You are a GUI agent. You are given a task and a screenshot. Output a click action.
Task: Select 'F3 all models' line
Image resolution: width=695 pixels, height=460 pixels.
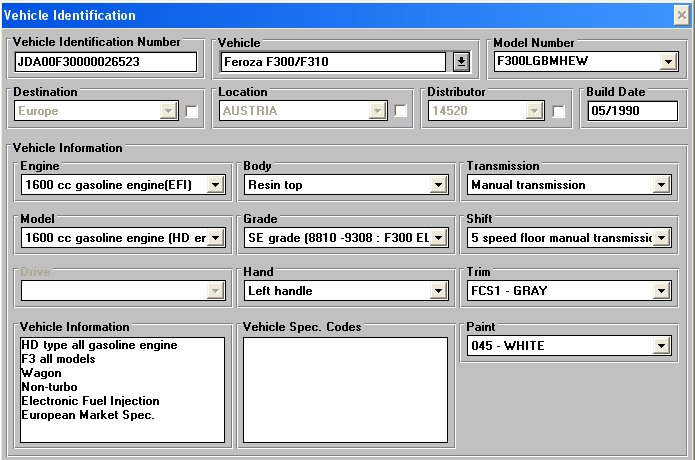(58, 359)
